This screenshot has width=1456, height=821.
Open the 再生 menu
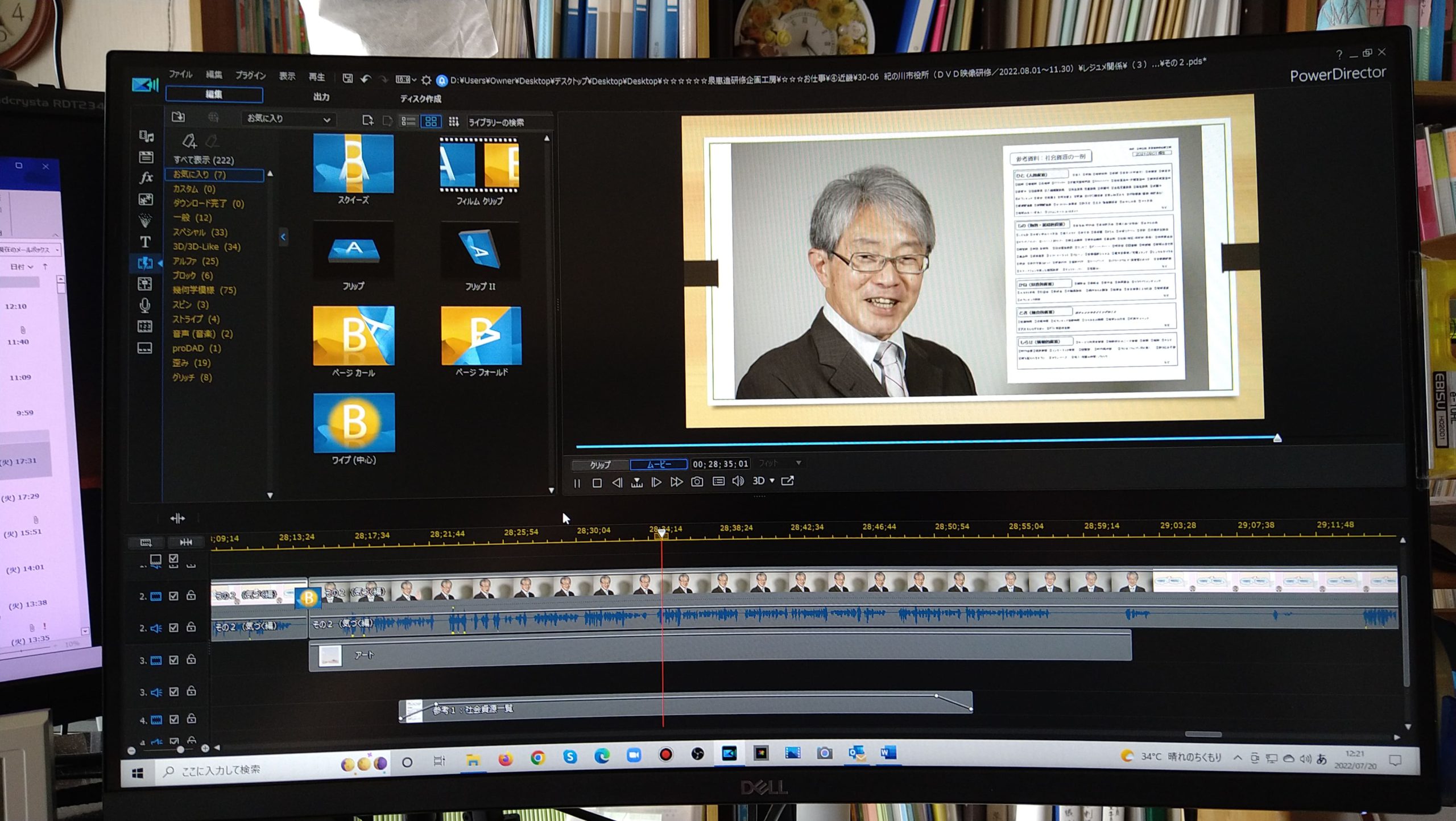317,77
